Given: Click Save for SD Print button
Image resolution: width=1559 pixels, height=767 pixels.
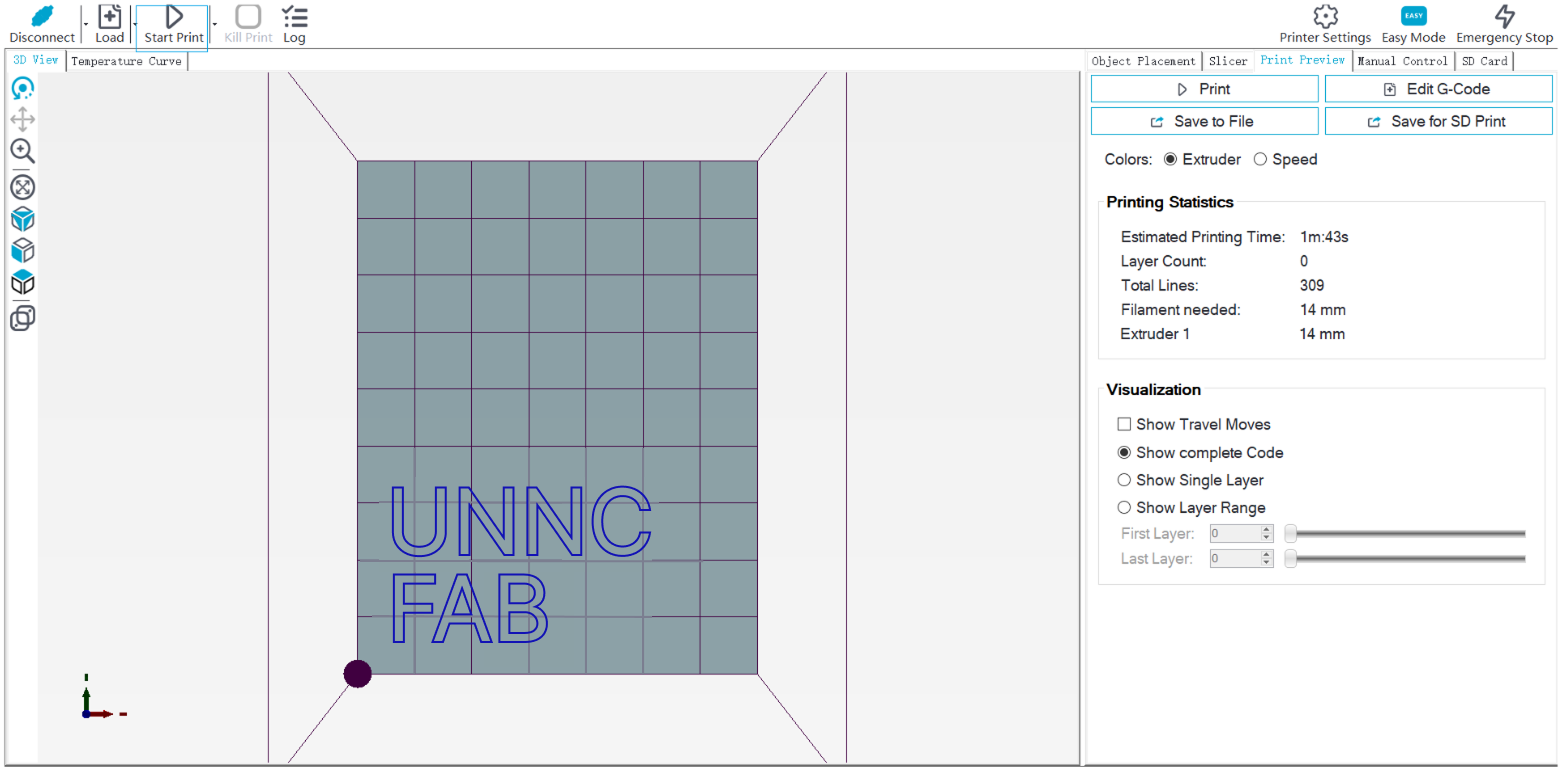Looking at the screenshot, I should pyautogui.click(x=1438, y=121).
